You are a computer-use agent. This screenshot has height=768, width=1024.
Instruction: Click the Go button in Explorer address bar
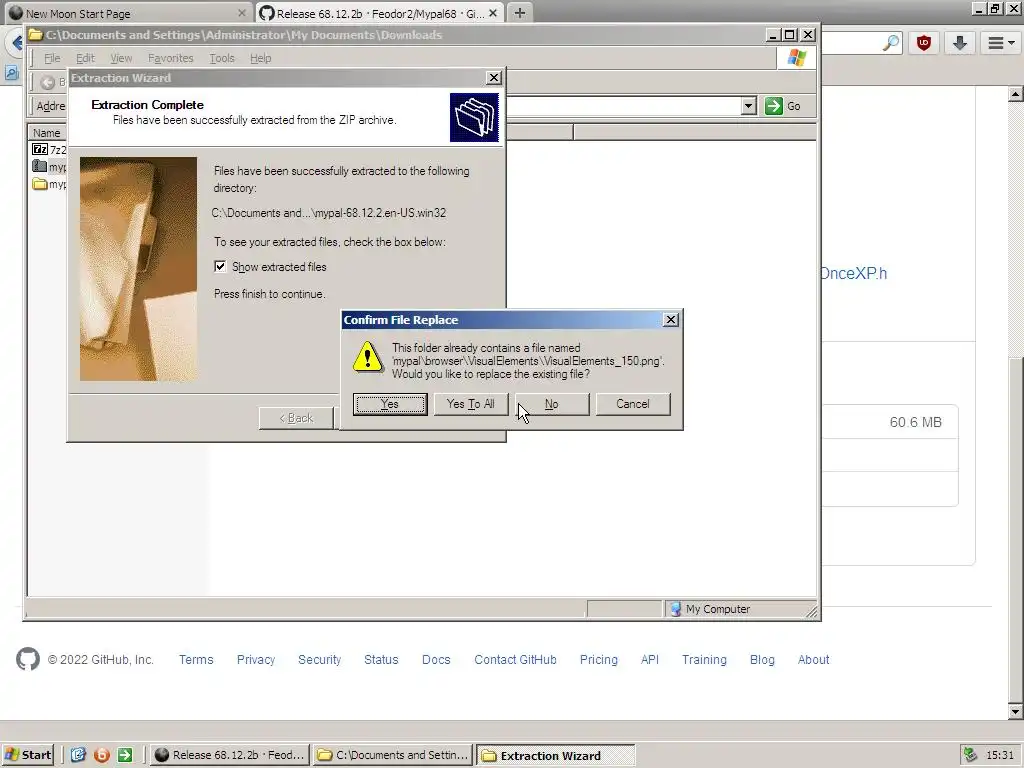coord(784,106)
